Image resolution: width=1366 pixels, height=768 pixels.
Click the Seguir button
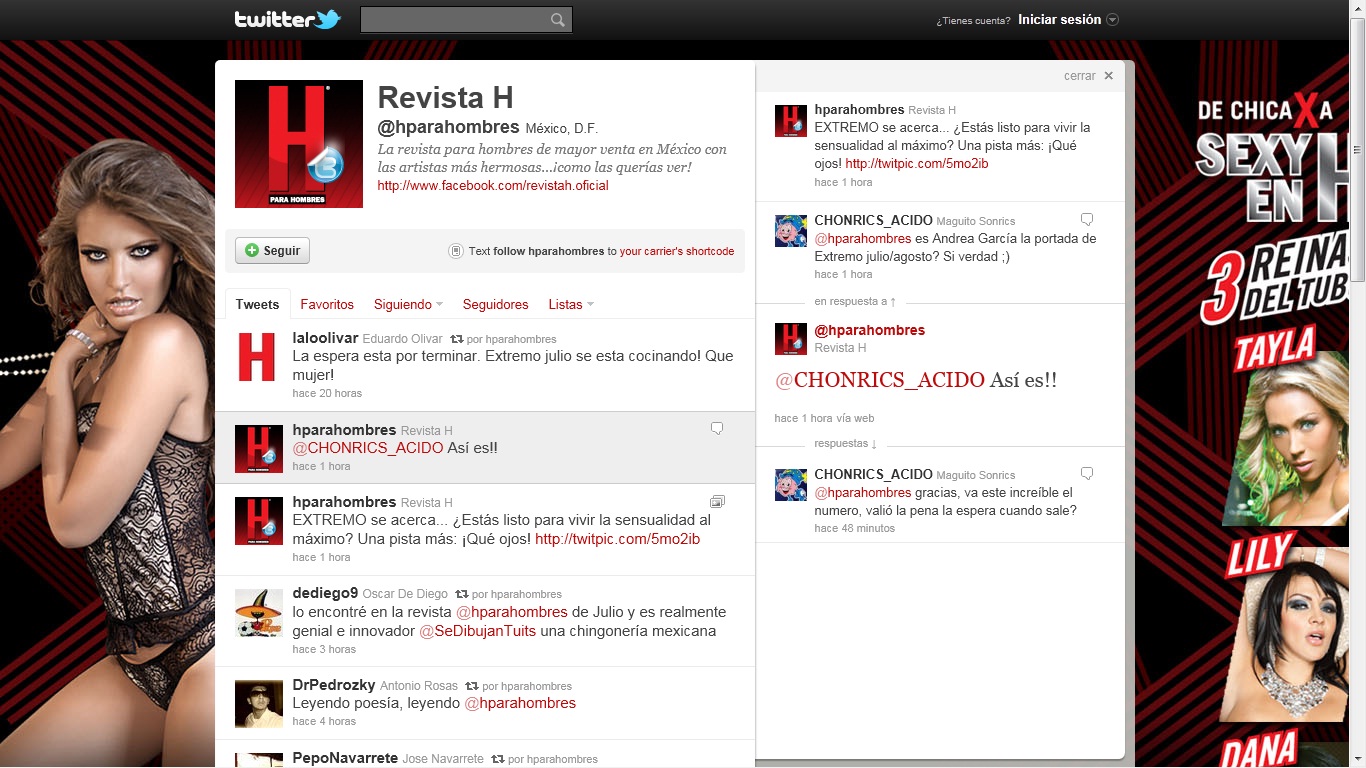click(x=272, y=250)
